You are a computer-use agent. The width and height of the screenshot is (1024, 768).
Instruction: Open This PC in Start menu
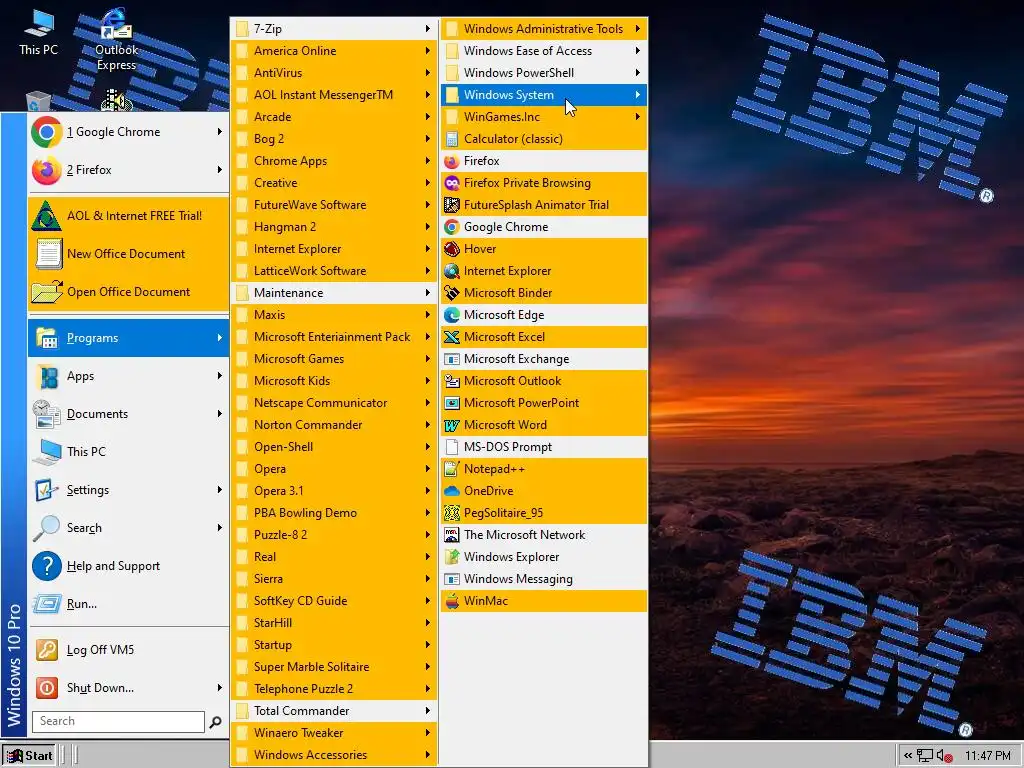point(128,452)
